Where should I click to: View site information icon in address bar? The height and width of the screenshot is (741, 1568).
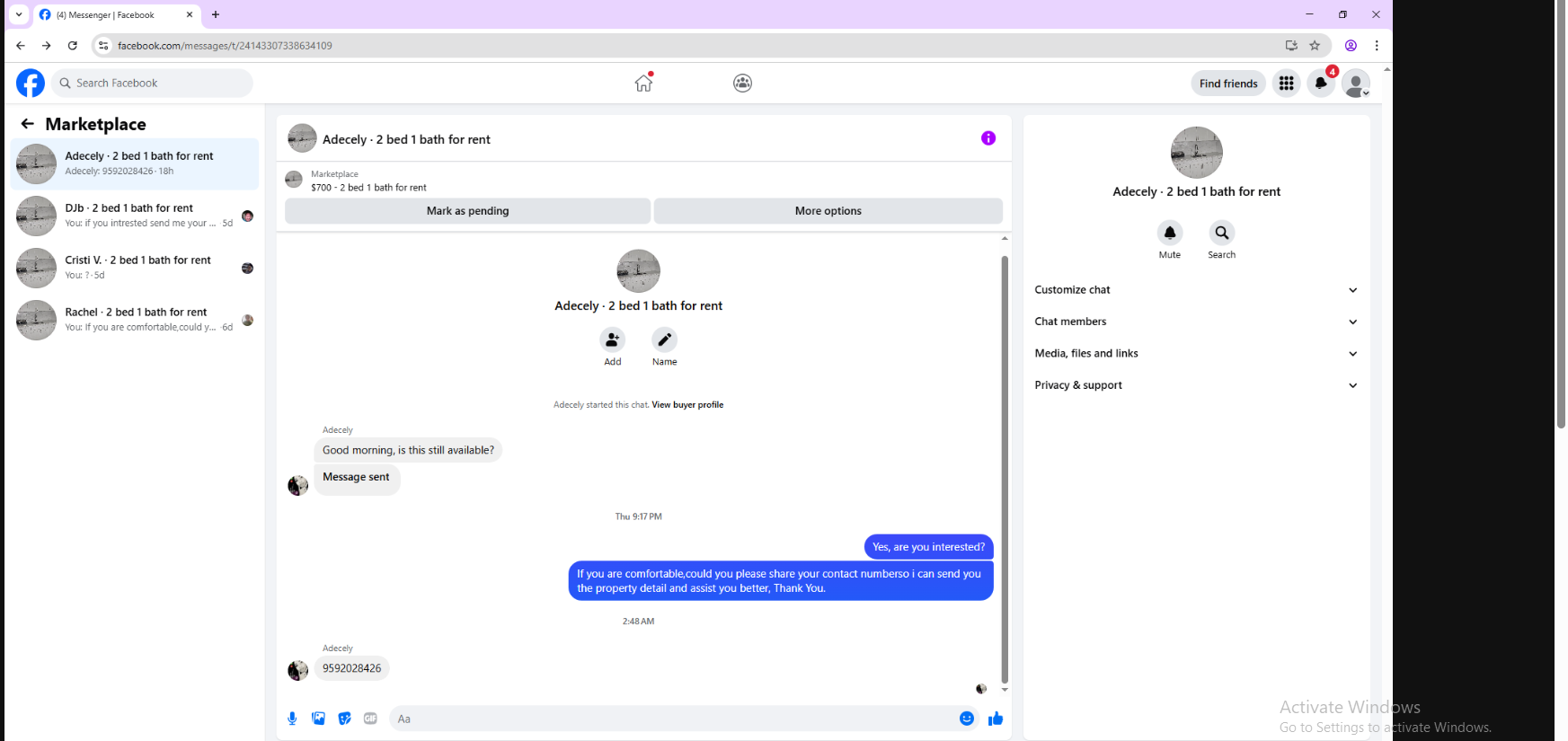[103, 46]
